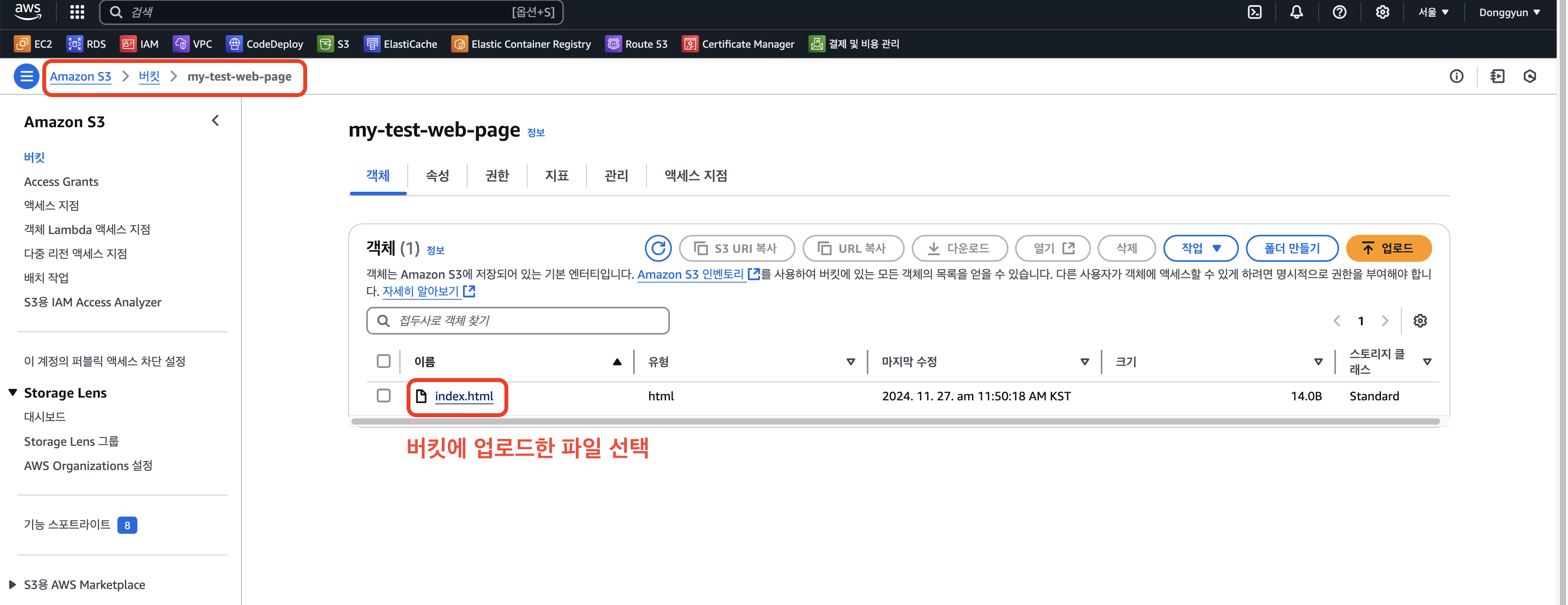Focus the top AWS 검색 search bar
This screenshot has height=605, width=1568.
pyautogui.click(x=331, y=12)
